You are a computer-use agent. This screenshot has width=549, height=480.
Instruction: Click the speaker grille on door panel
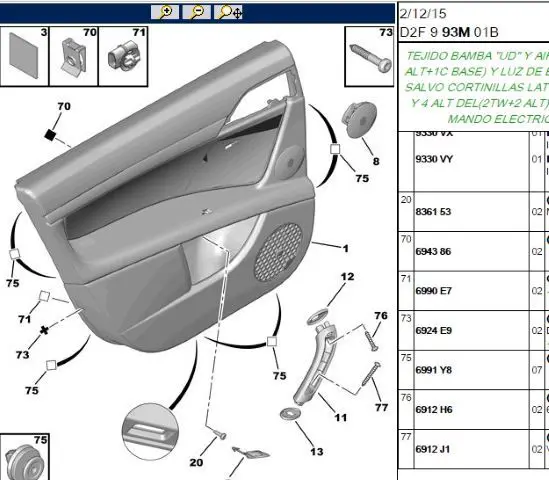(279, 252)
